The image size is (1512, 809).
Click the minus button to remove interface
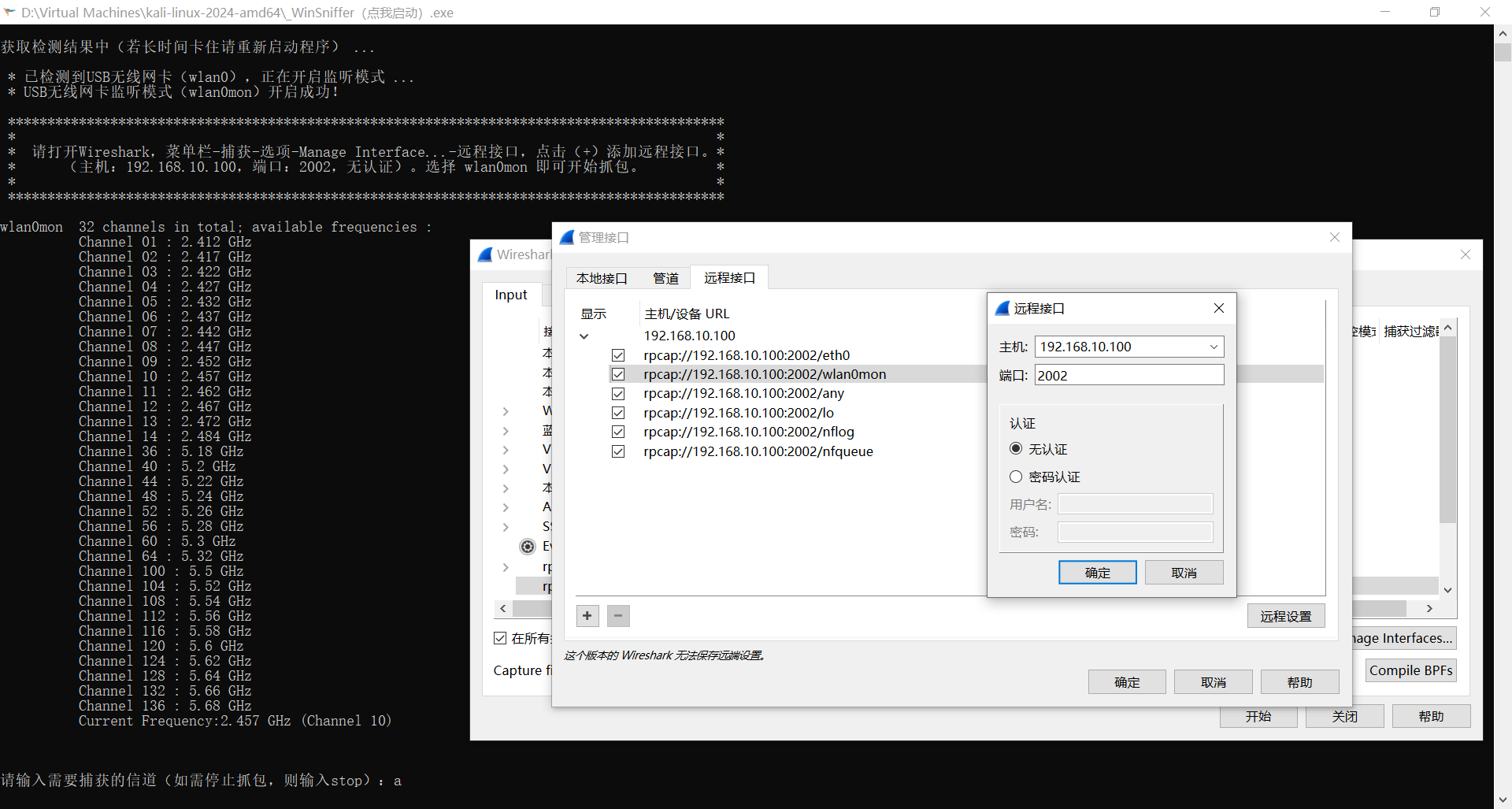[x=619, y=616]
